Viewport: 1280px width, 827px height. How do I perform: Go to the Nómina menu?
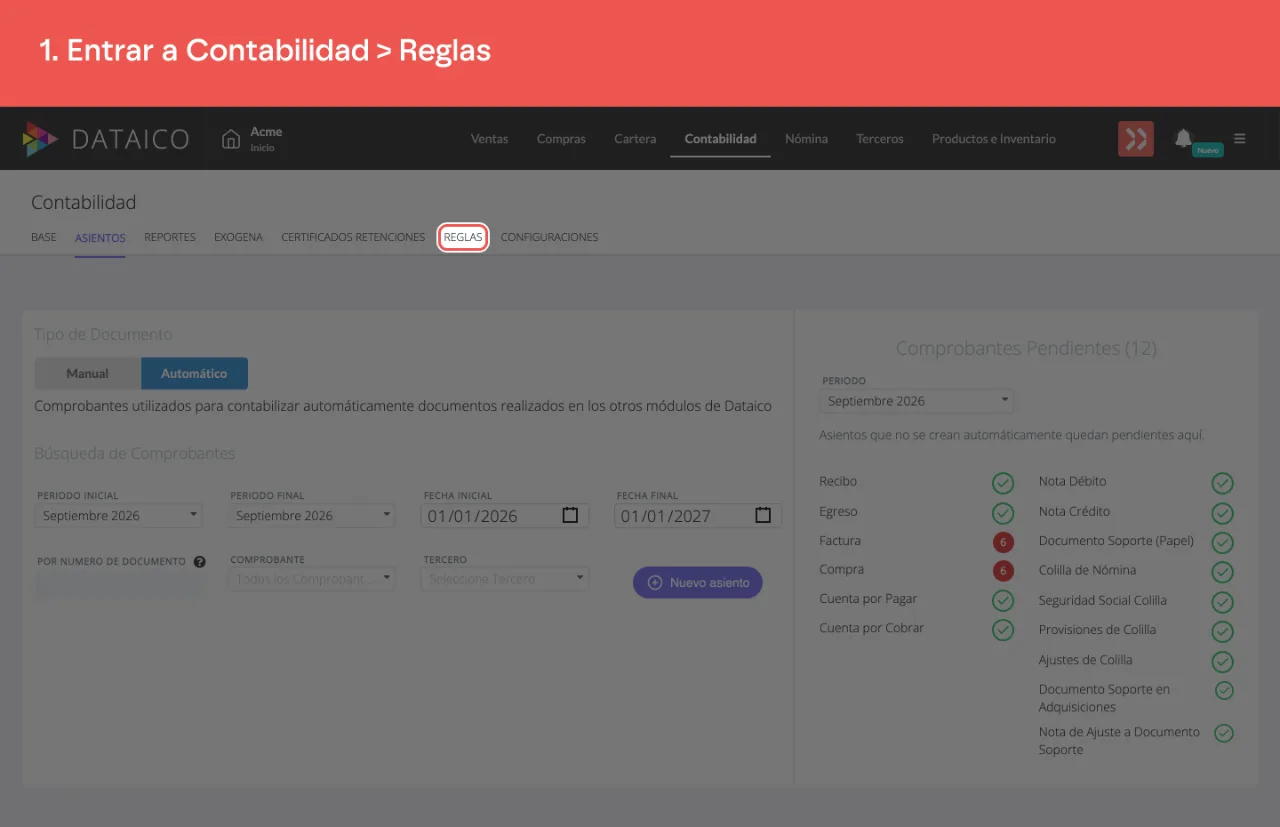pyautogui.click(x=806, y=139)
